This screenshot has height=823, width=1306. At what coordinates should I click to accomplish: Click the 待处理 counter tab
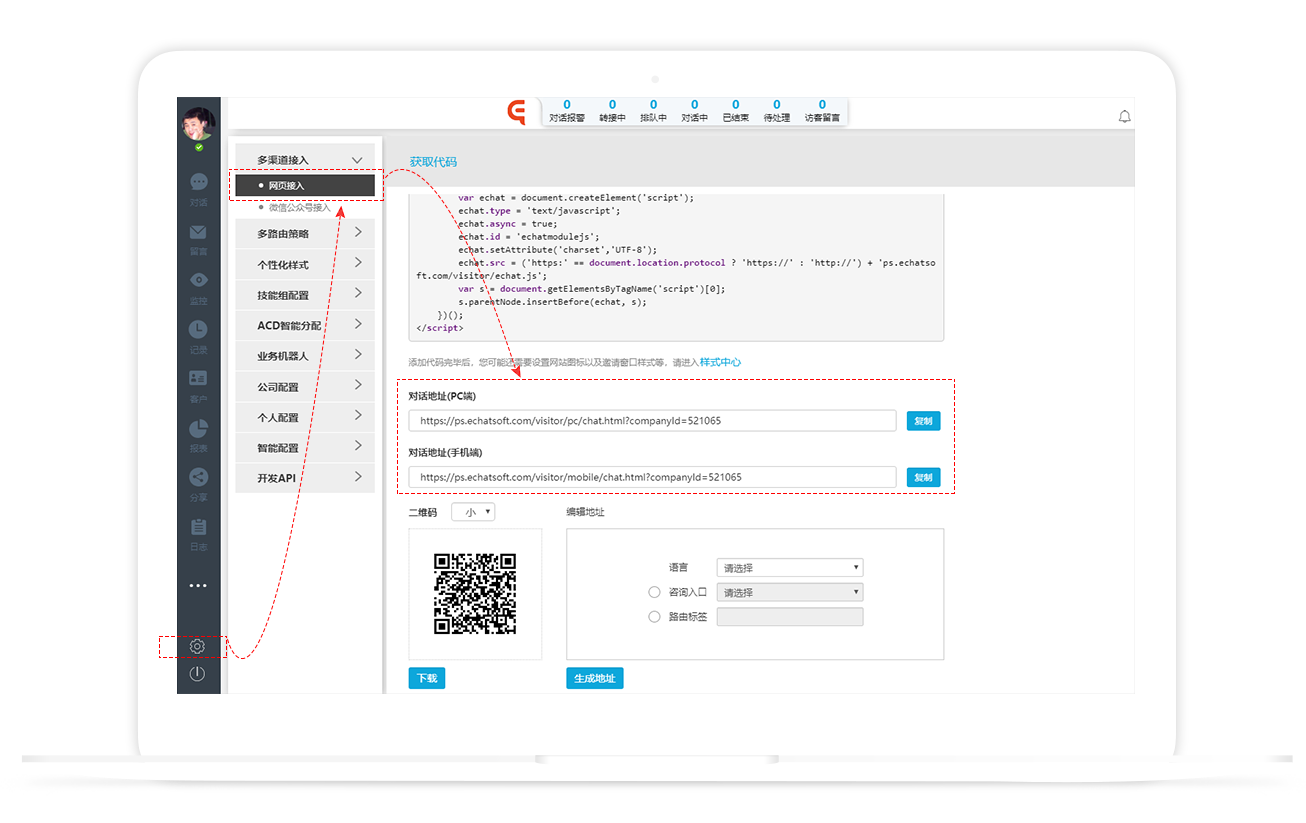[x=776, y=111]
